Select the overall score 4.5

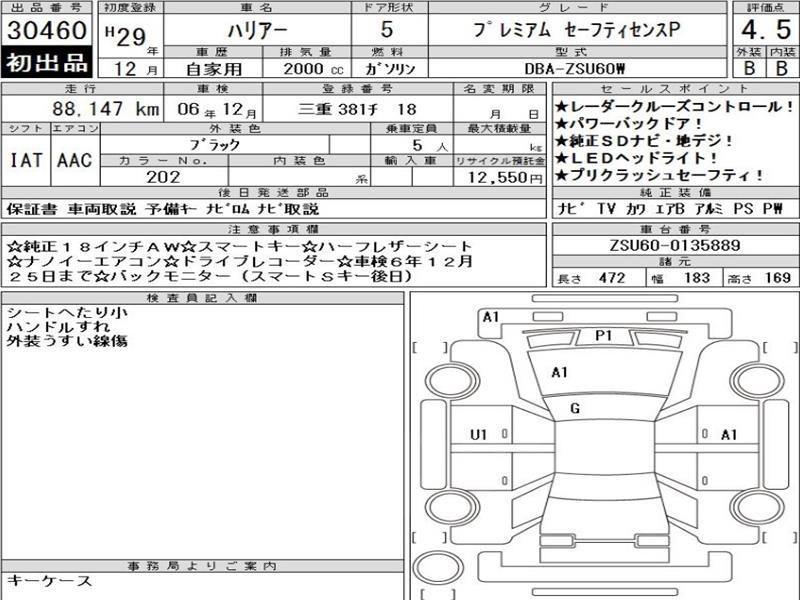click(766, 30)
